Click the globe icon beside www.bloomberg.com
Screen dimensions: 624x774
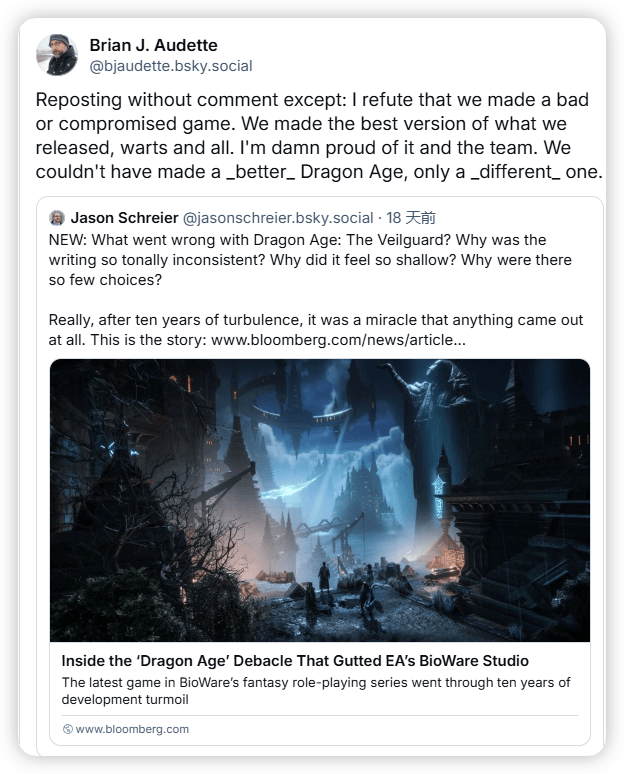[68, 729]
